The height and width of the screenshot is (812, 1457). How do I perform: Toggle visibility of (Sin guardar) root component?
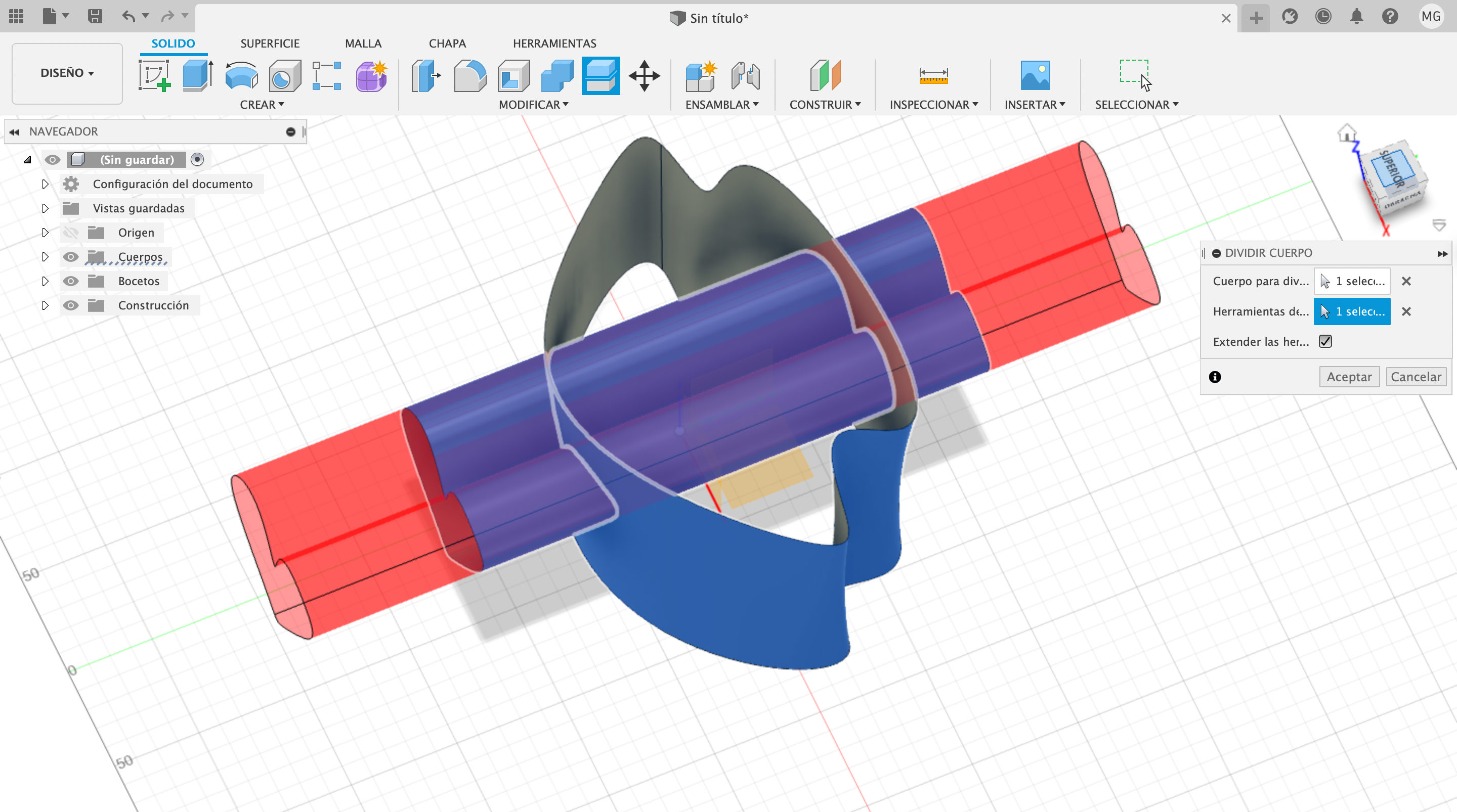(53, 160)
